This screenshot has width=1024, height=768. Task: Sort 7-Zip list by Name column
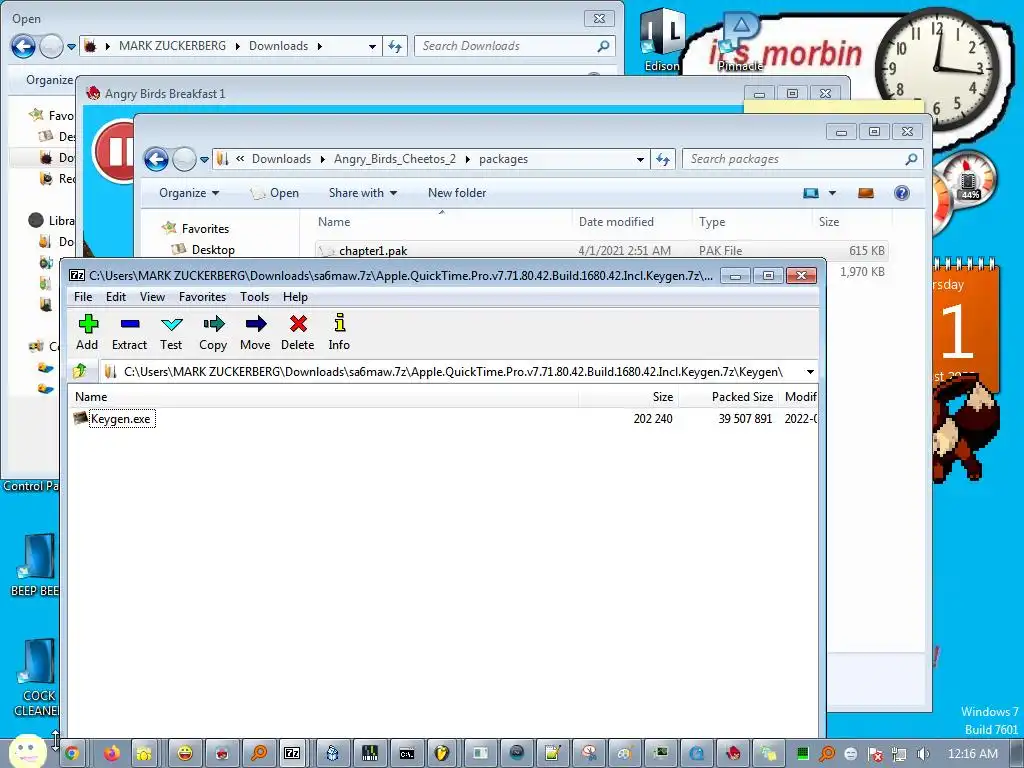click(323, 396)
